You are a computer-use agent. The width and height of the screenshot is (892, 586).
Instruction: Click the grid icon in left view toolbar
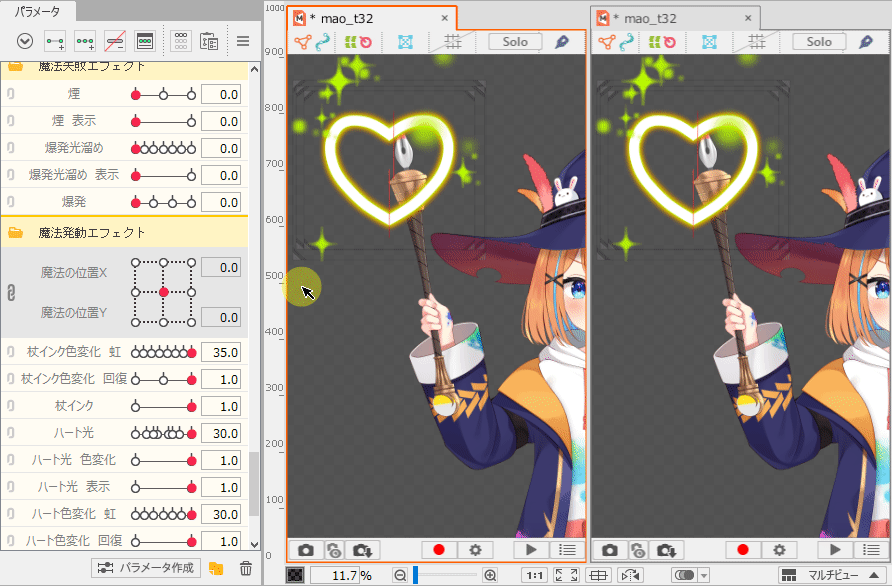pos(452,42)
